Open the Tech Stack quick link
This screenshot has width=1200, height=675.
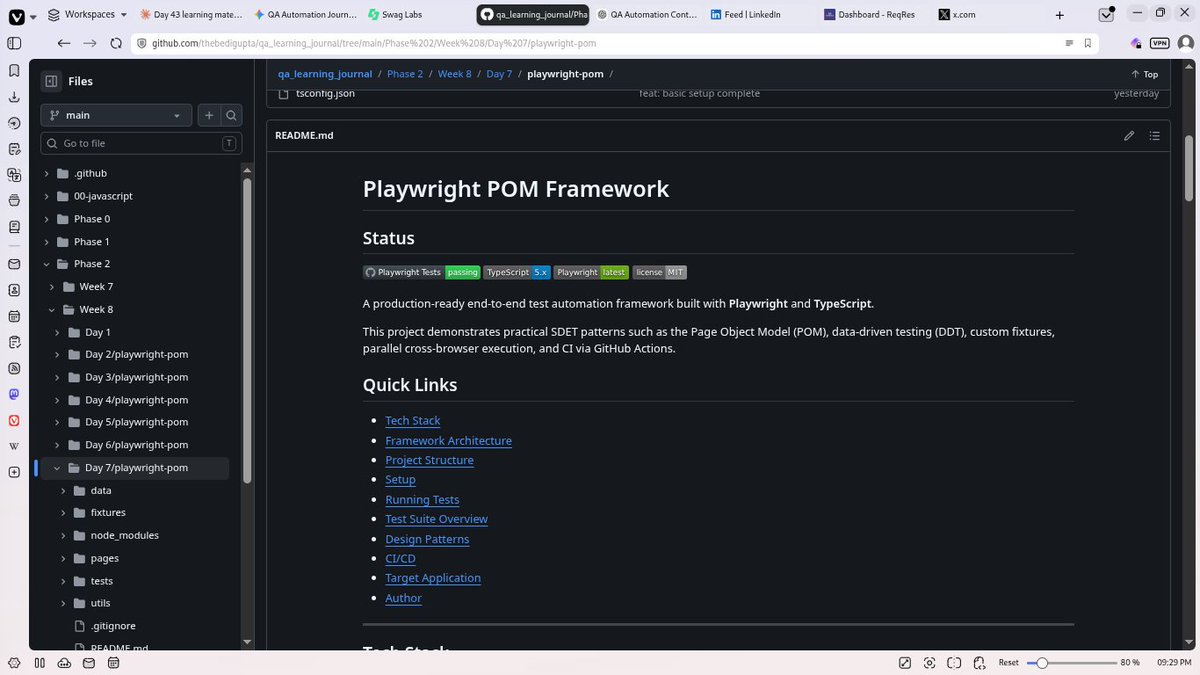point(412,421)
